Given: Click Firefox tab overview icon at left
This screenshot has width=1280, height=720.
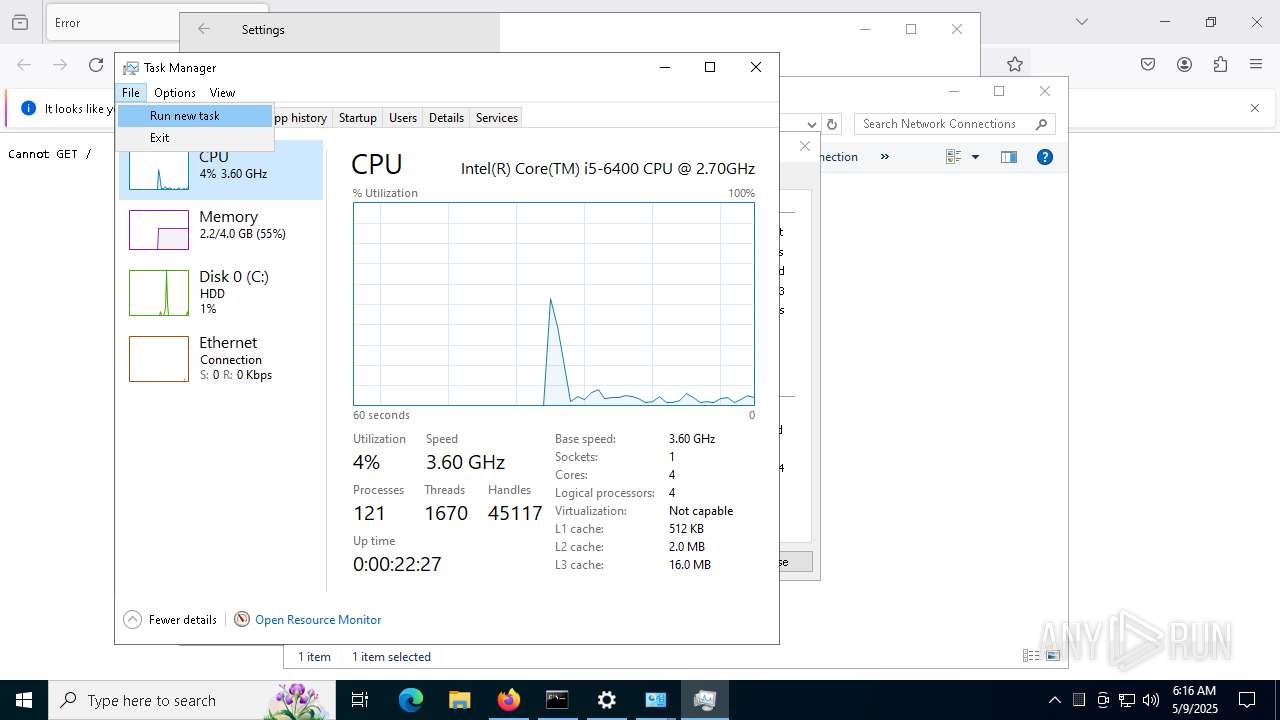Looking at the screenshot, I should coord(20,22).
